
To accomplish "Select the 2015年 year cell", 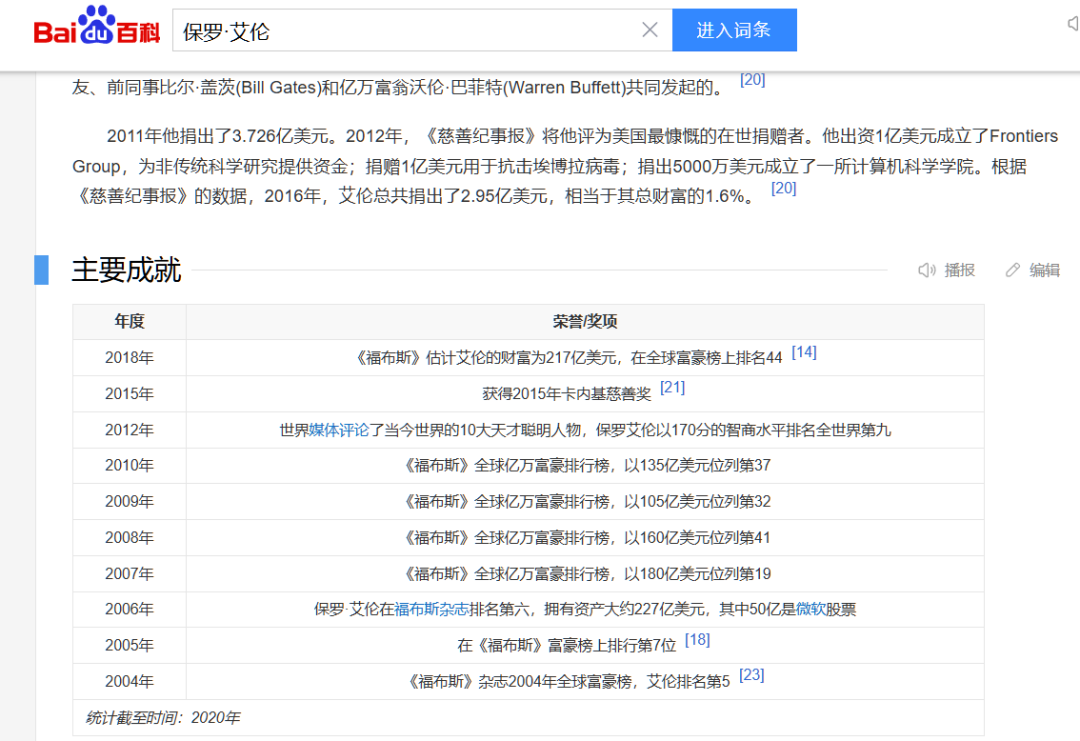I will [x=129, y=394].
